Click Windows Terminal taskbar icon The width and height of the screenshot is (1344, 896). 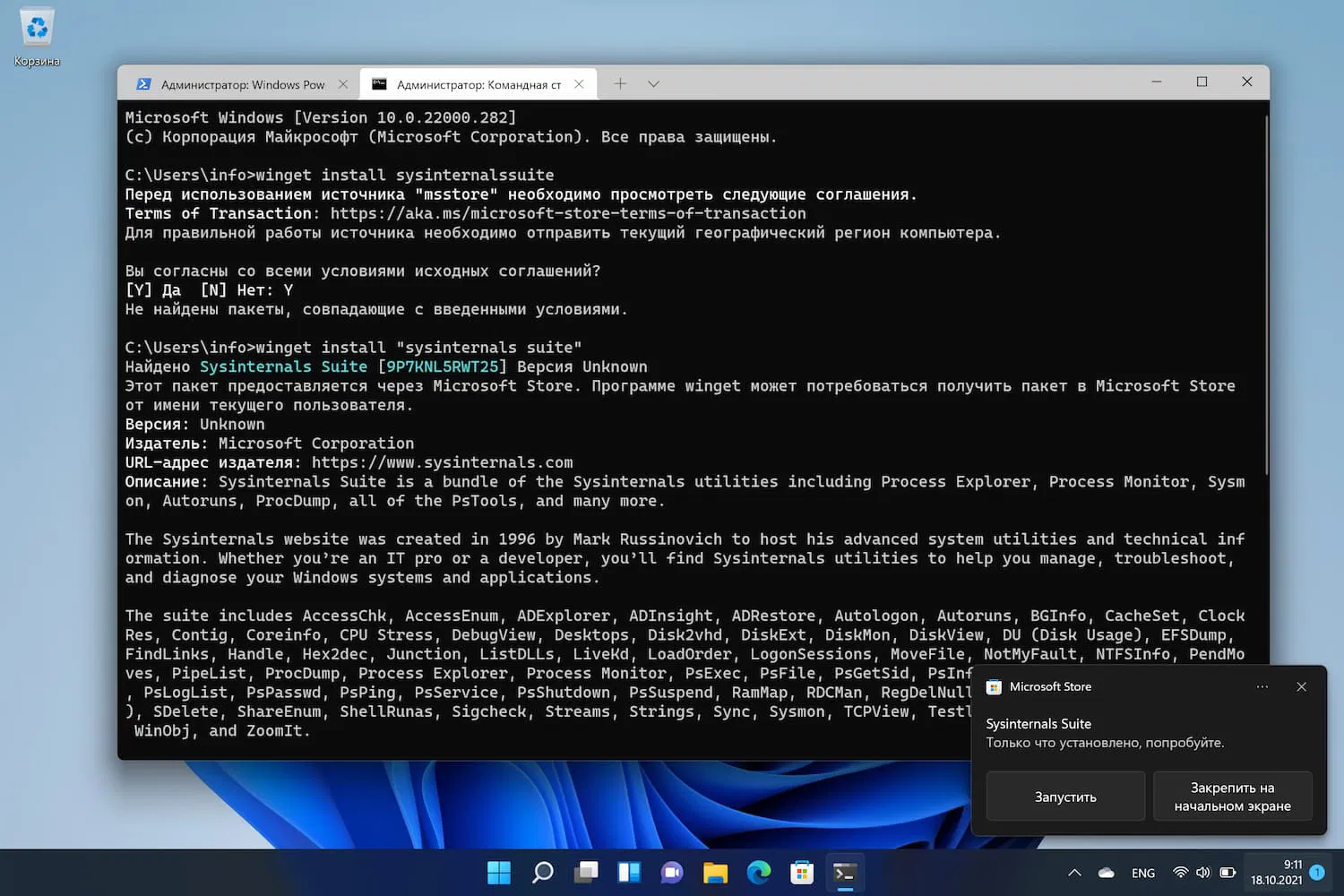(x=844, y=873)
